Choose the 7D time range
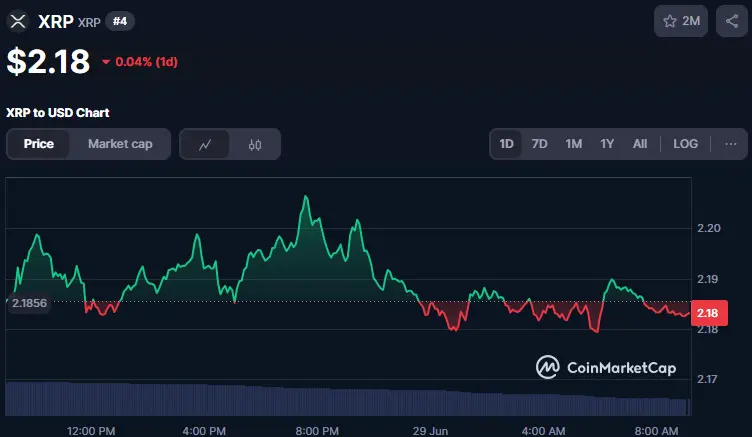Viewport: 752px width, 437px height. [539, 144]
